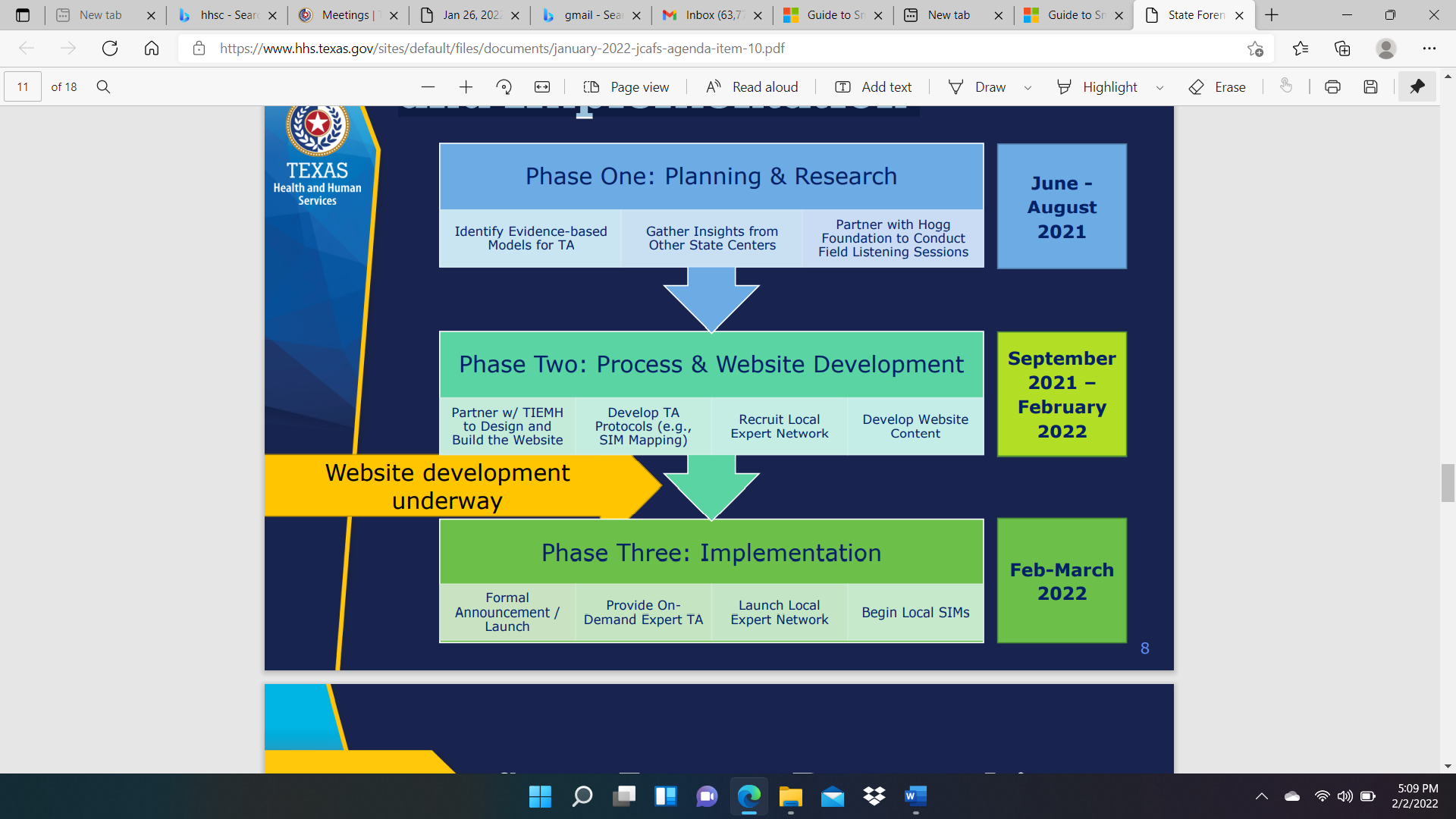
Task: Click the Zoom in plus icon
Action: (x=466, y=87)
